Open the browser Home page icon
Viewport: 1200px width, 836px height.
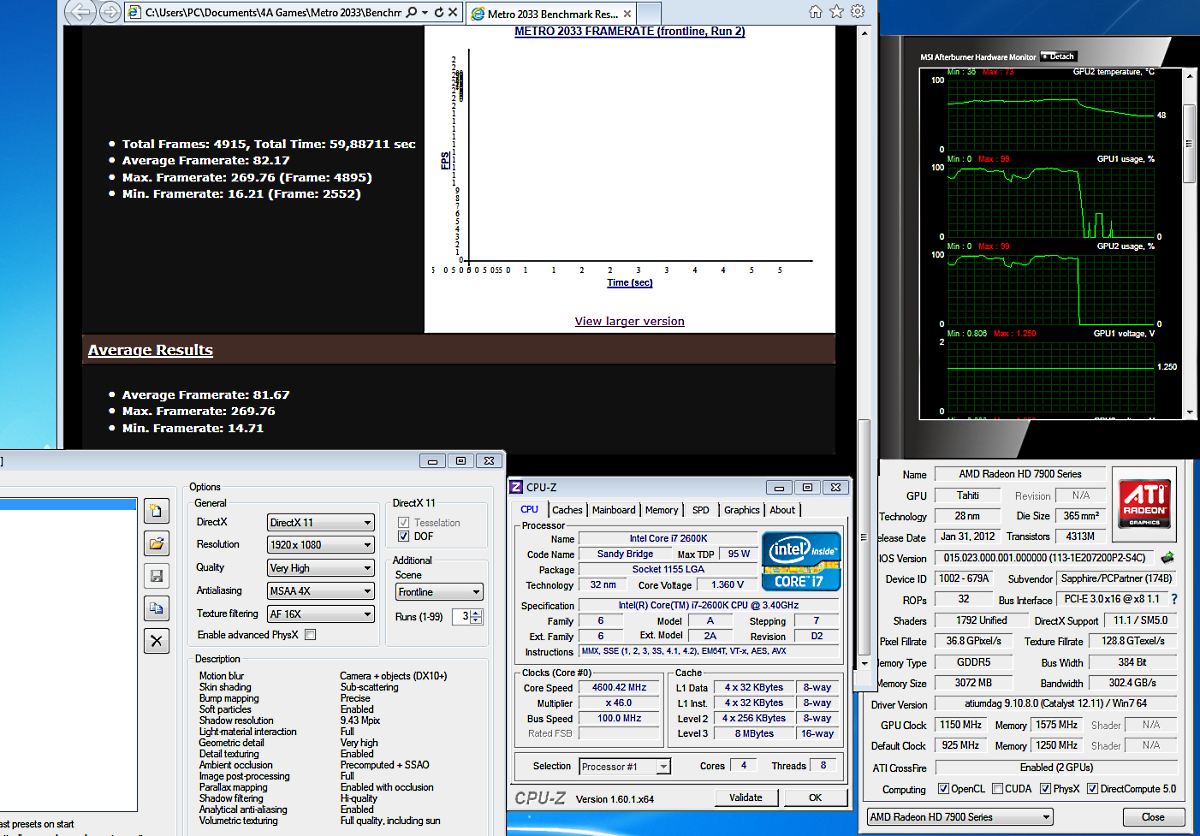(x=816, y=12)
